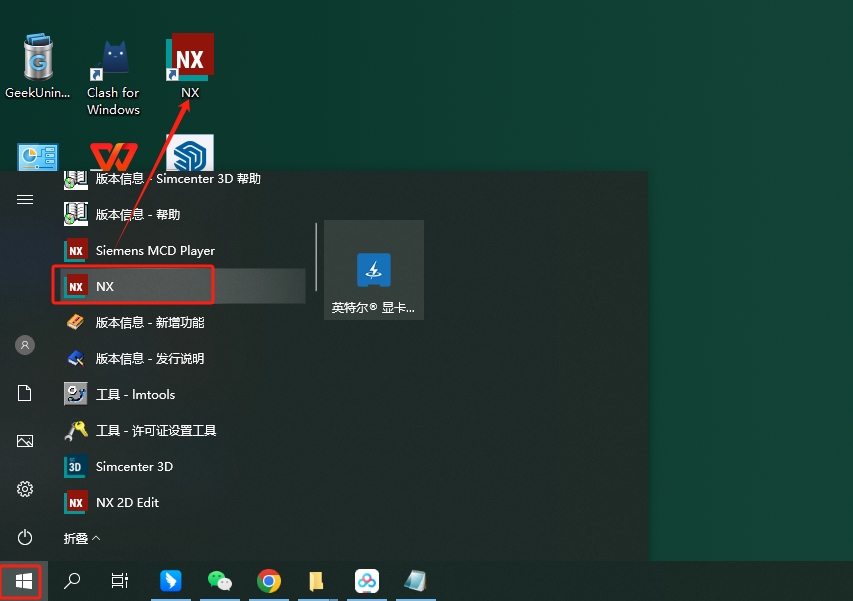Open GeekUninstaller from the desktop
The height and width of the screenshot is (601, 853).
[x=37, y=58]
